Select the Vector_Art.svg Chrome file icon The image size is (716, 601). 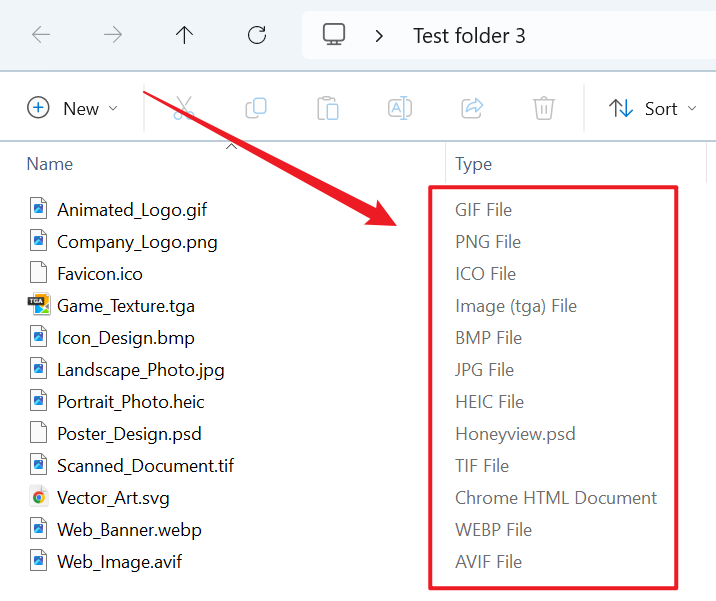tap(38, 498)
